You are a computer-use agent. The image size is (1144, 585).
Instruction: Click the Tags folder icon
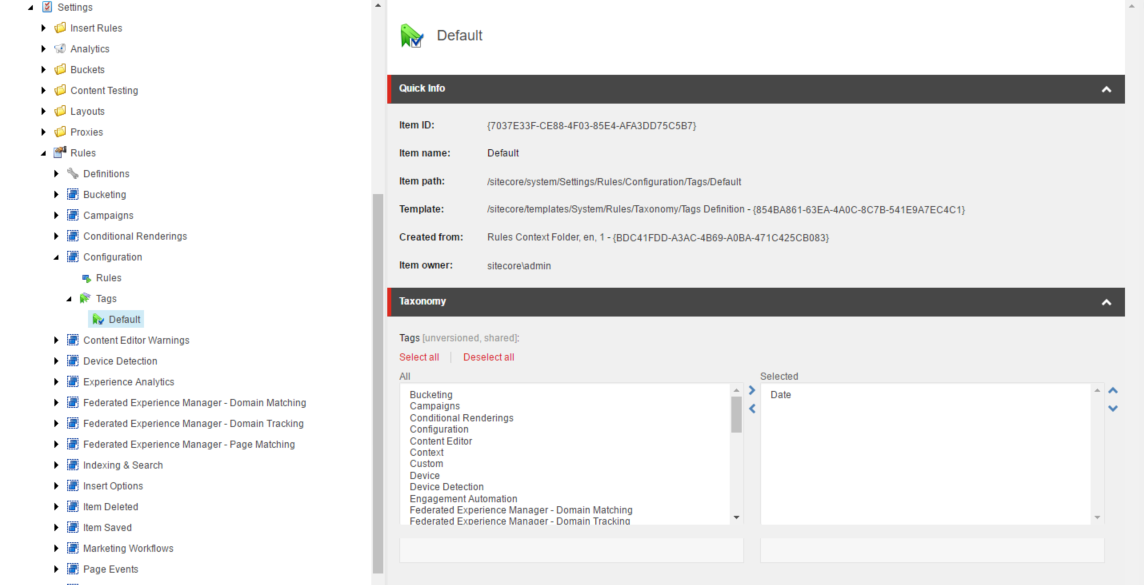pos(86,298)
